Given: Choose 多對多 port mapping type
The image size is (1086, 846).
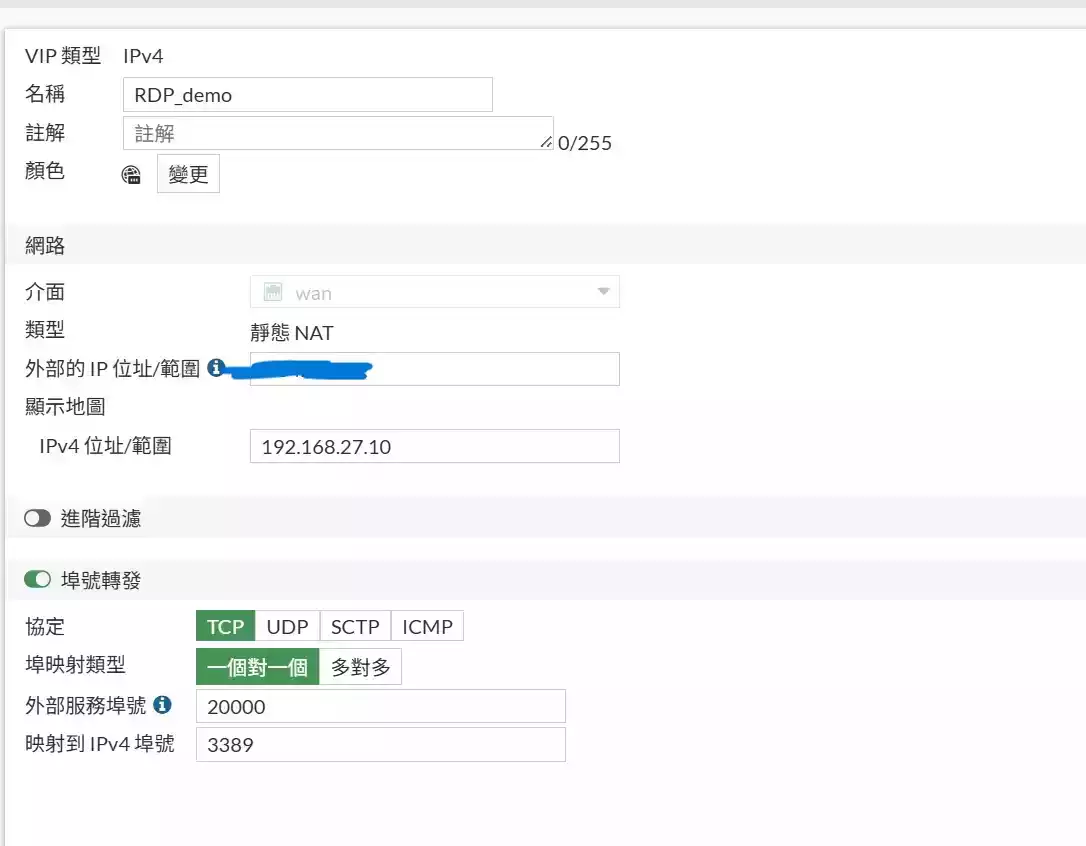Looking at the screenshot, I should 360,667.
